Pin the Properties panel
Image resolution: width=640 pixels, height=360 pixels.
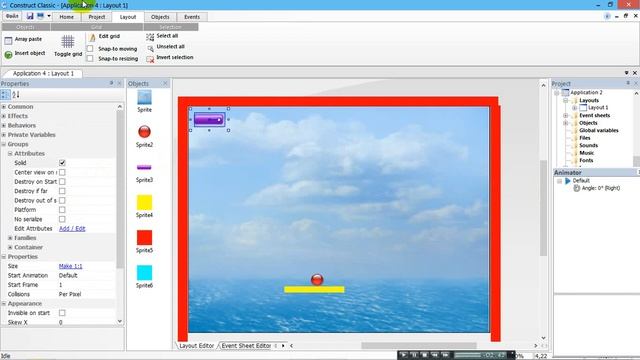click(x=111, y=83)
